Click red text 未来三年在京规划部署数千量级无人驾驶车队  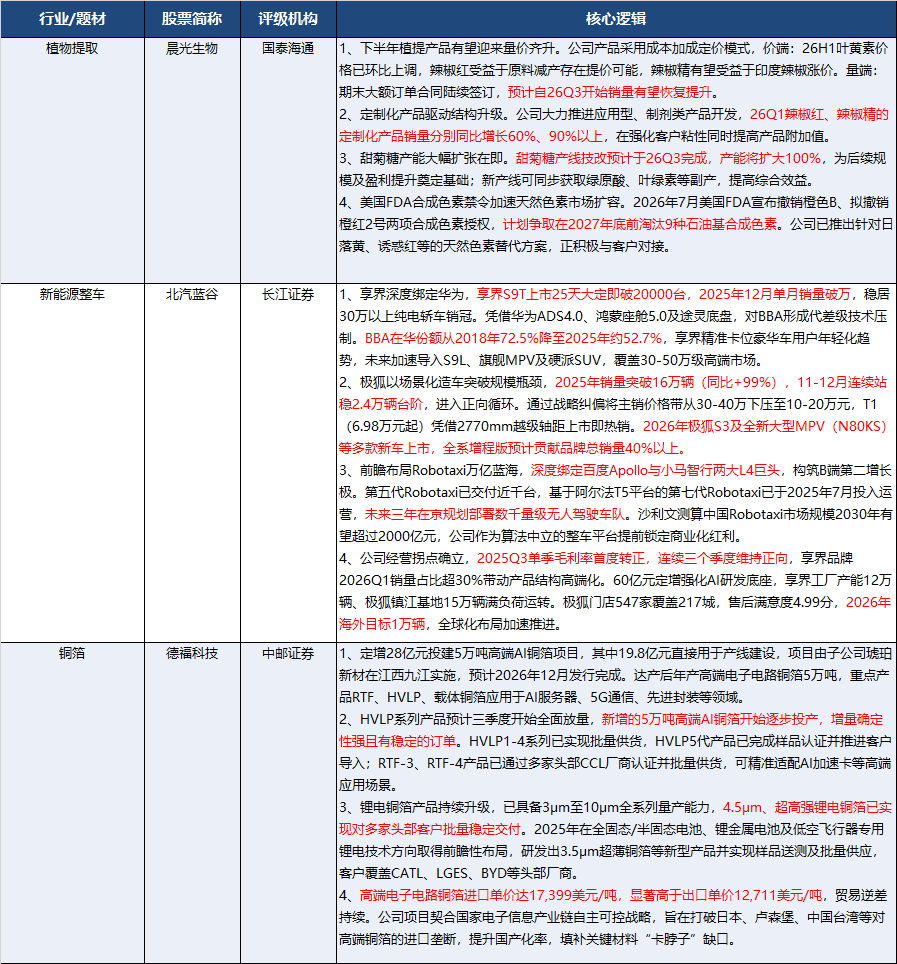[494, 514]
